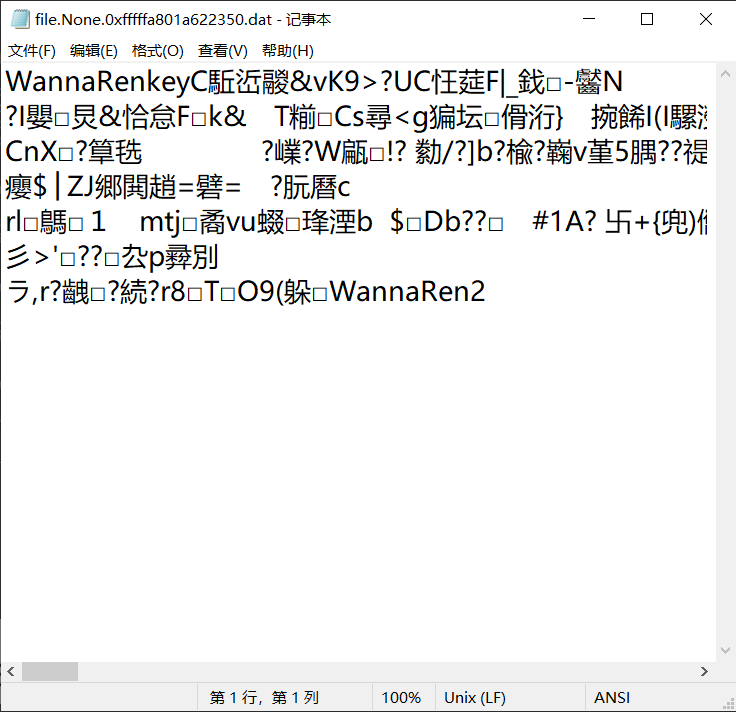The width and height of the screenshot is (736, 712).
Task: Click the 100% zoom level in status bar
Action: pyautogui.click(x=401, y=698)
